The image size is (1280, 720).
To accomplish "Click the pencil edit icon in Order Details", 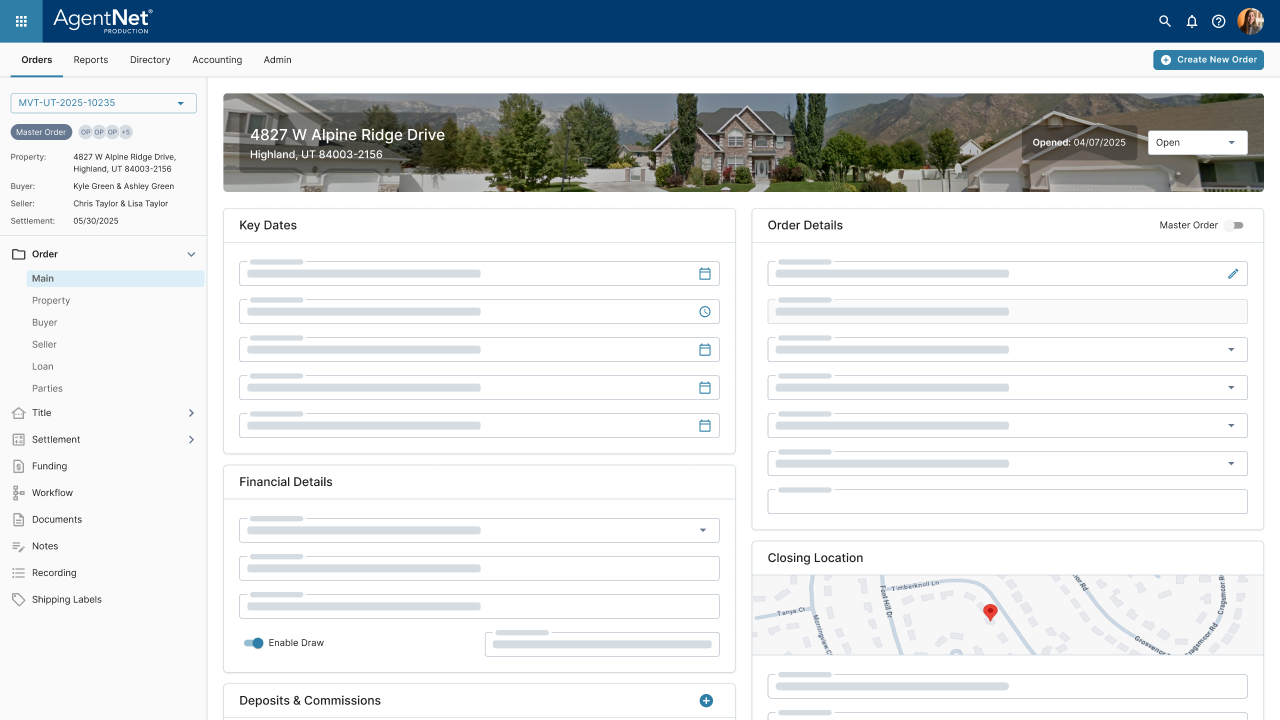I will coord(1233,274).
